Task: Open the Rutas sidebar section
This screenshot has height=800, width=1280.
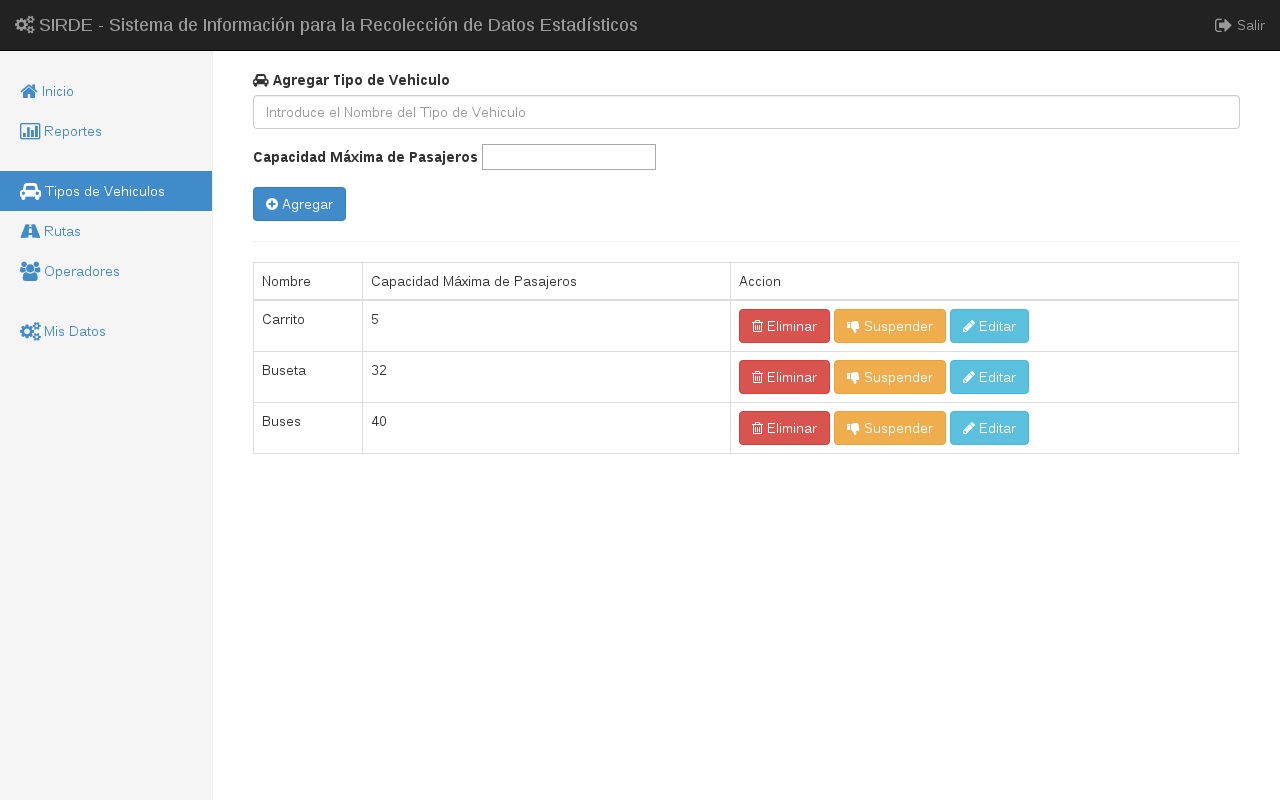Action: click(x=106, y=231)
